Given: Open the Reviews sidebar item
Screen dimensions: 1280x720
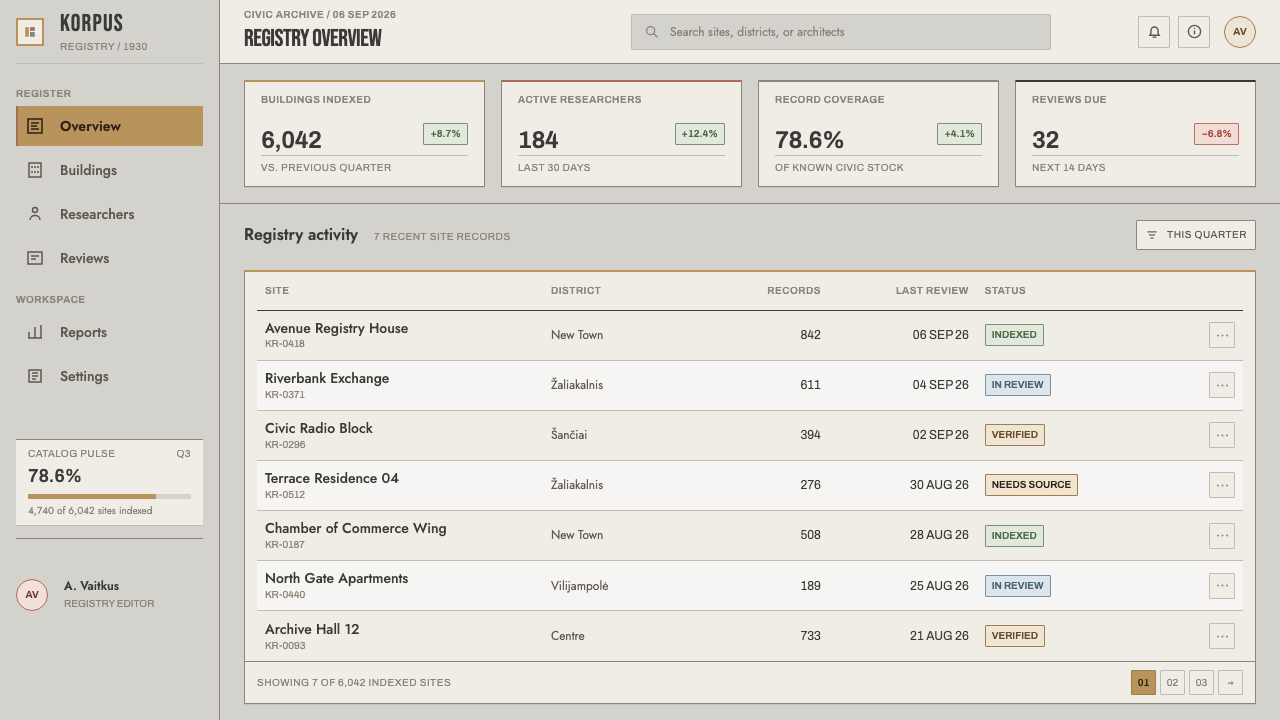Looking at the screenshot, I should [110, 258].
